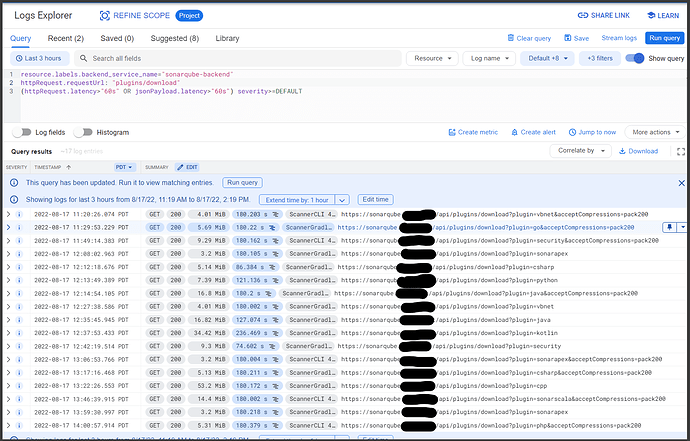The width and height of the screenshot is (690, 441).
Task: Open the Extend time dropdown arrow
Action: click(x=342, y=200)
